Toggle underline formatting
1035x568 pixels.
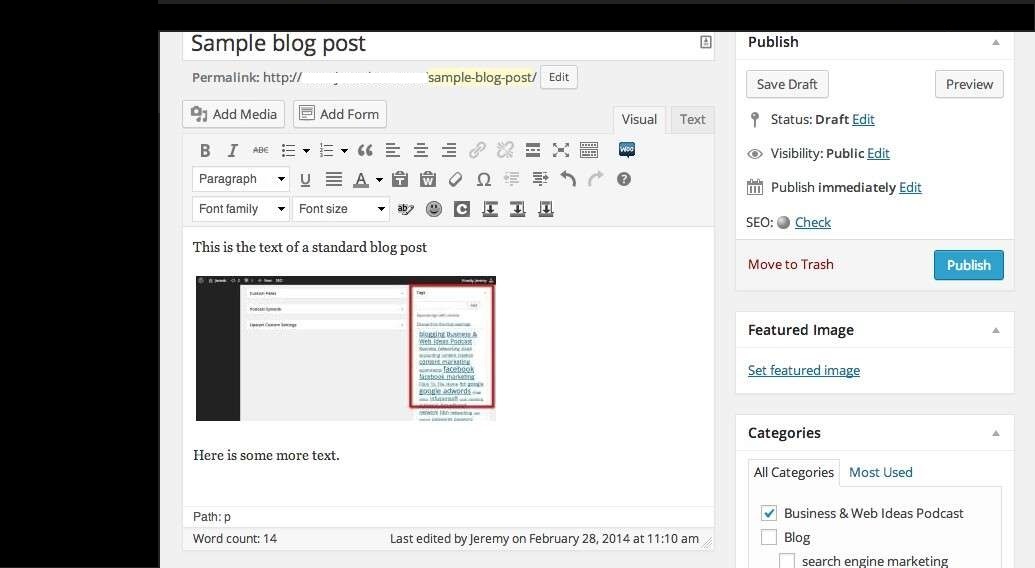[x=305, y=179]
